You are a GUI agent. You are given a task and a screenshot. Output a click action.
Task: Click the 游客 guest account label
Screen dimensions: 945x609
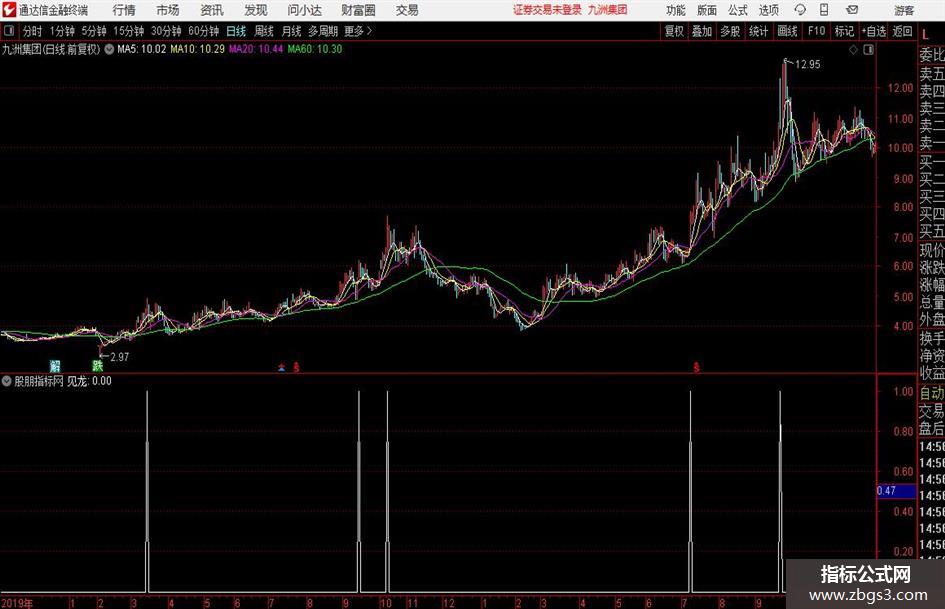click(904, 10)
